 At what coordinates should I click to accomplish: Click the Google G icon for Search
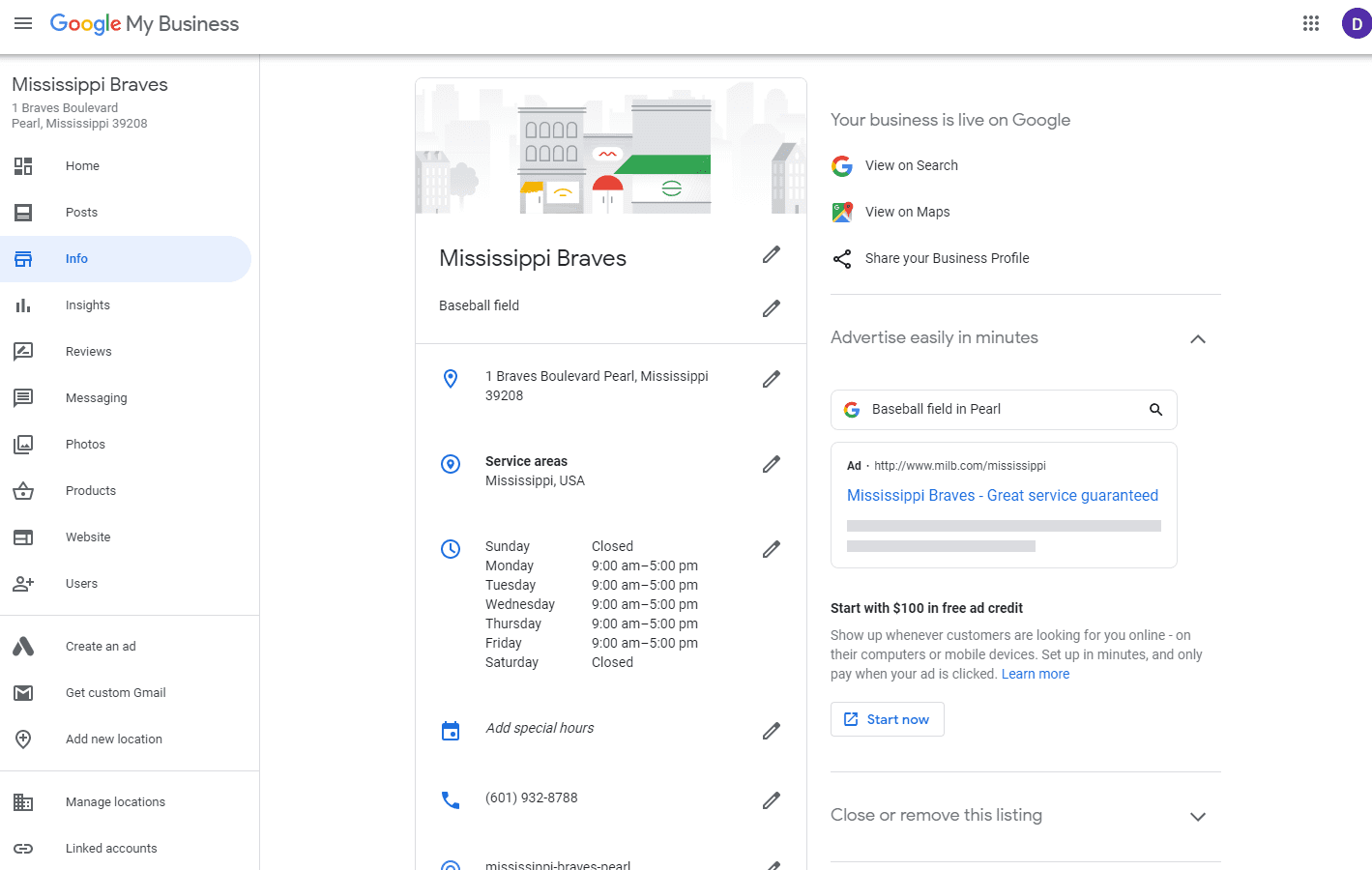(842, 166)
